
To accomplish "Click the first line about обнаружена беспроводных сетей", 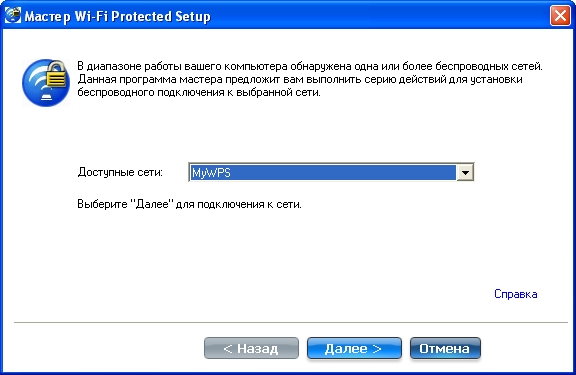I will 310,66.
